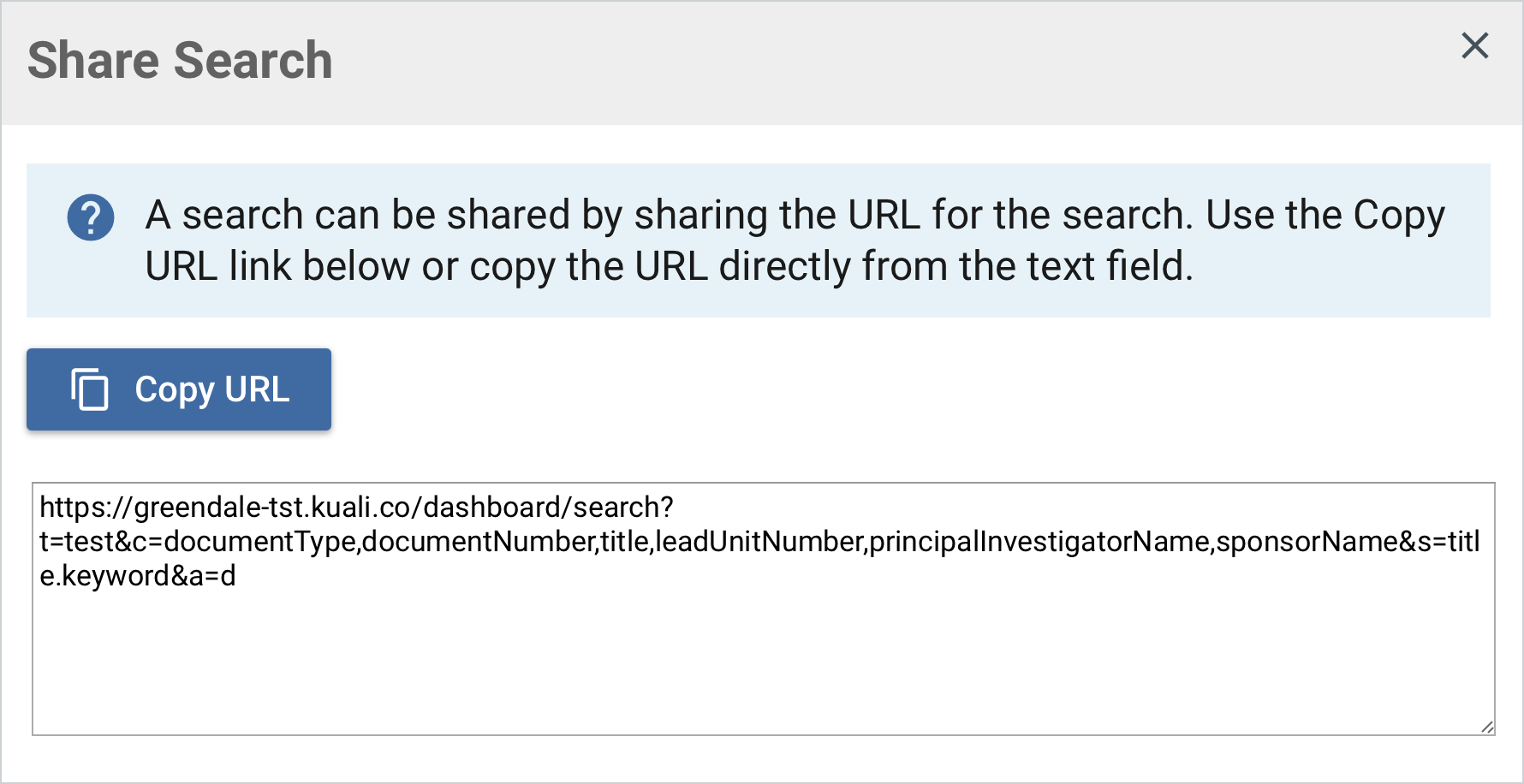
Task: Click the copy icon inside Copy URL button
Action: (x=90, y=389)
